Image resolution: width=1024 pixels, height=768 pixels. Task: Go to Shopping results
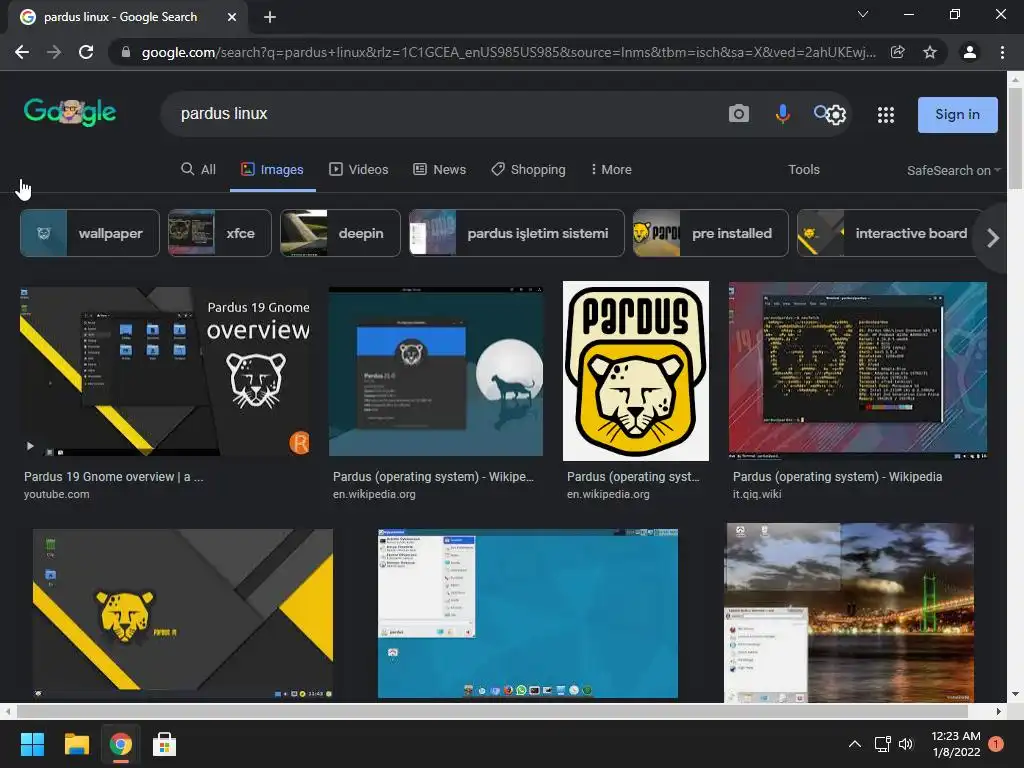(x=528, y=170)
